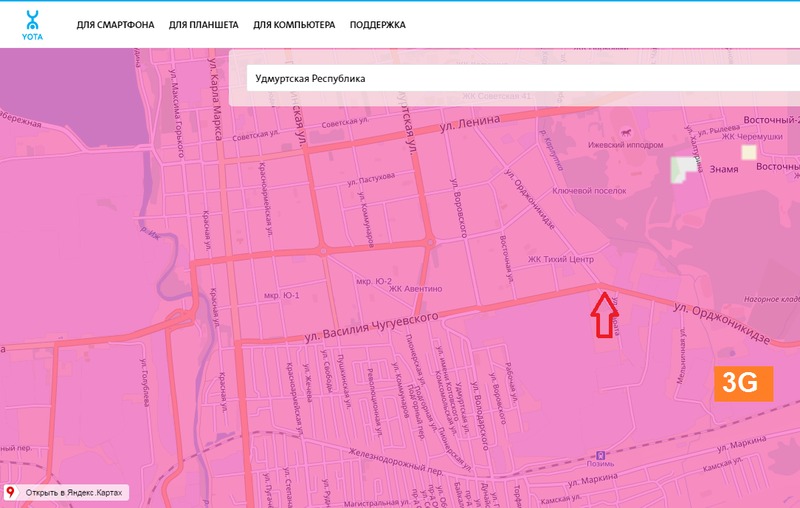Click the 'Восточная ул.' street label
Screen dimensions: 800x508
506,260
